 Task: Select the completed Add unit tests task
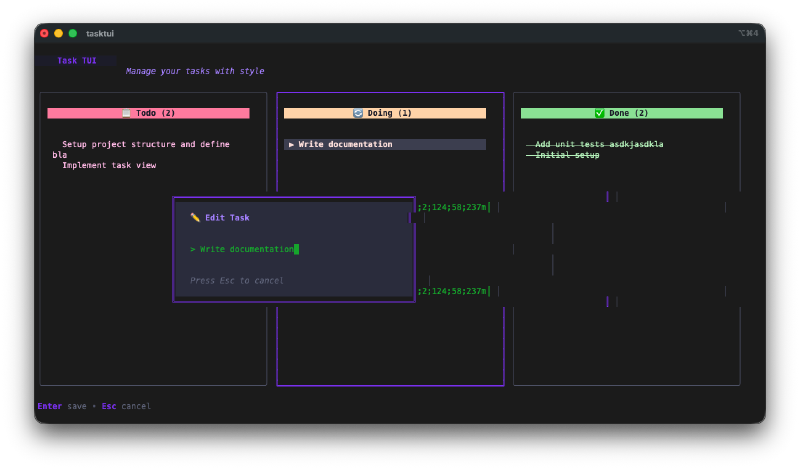click(x=598, y=144)
